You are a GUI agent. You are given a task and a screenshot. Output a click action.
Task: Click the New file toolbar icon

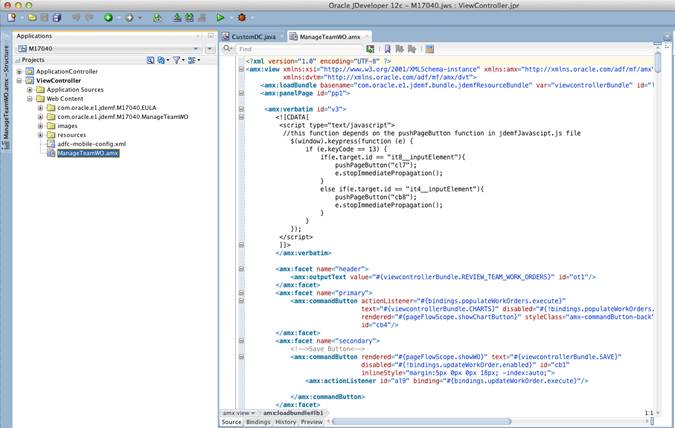point(12,18)
